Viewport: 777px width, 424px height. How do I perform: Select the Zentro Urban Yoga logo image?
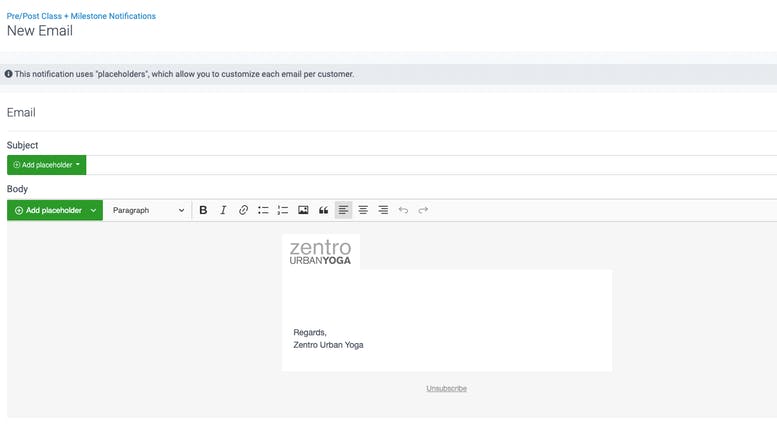tap(321, 252)
